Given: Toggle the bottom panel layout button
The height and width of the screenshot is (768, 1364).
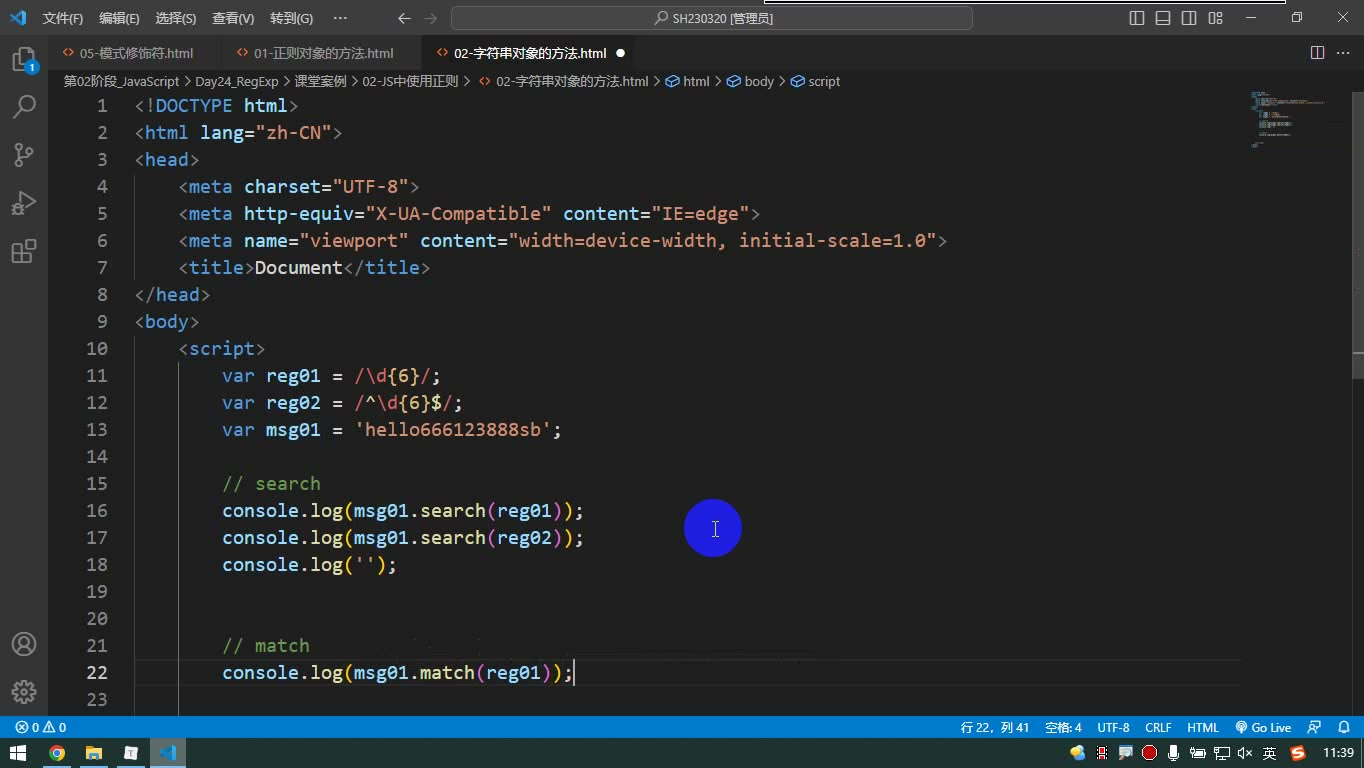Looking at the screenshot, I should click(x=1163, y=18).
